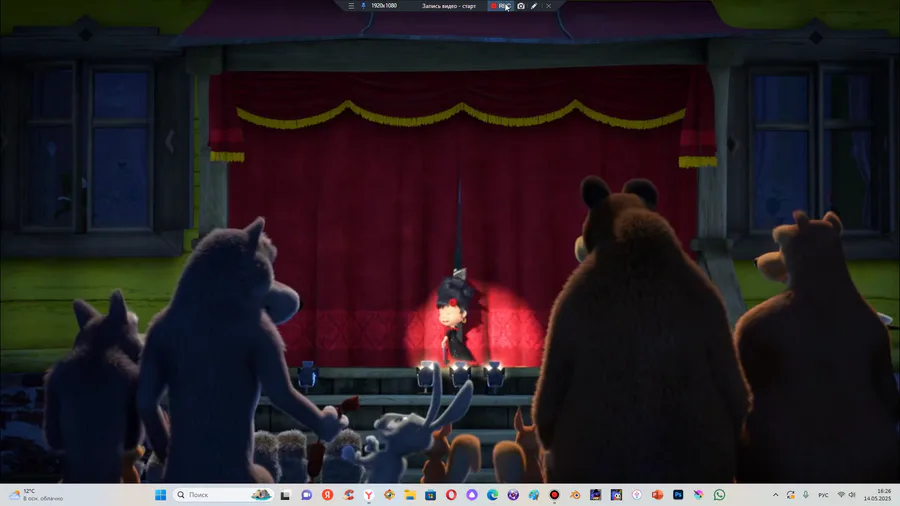The width and height of the screenshot is (900, 506).
Task: Open the Windows Start menu
Action: [161, 495]
